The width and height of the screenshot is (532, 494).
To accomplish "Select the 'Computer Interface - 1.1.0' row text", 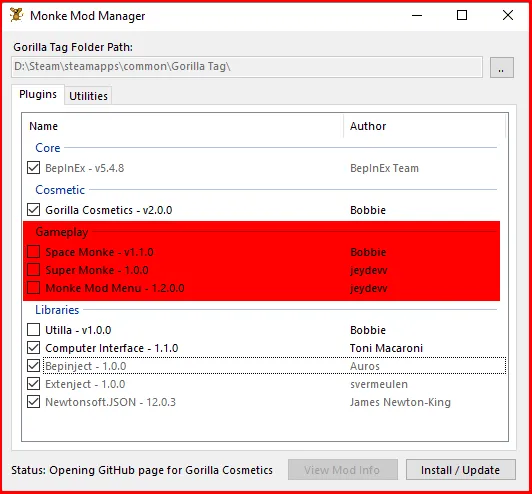I will [x=112, y=348].
